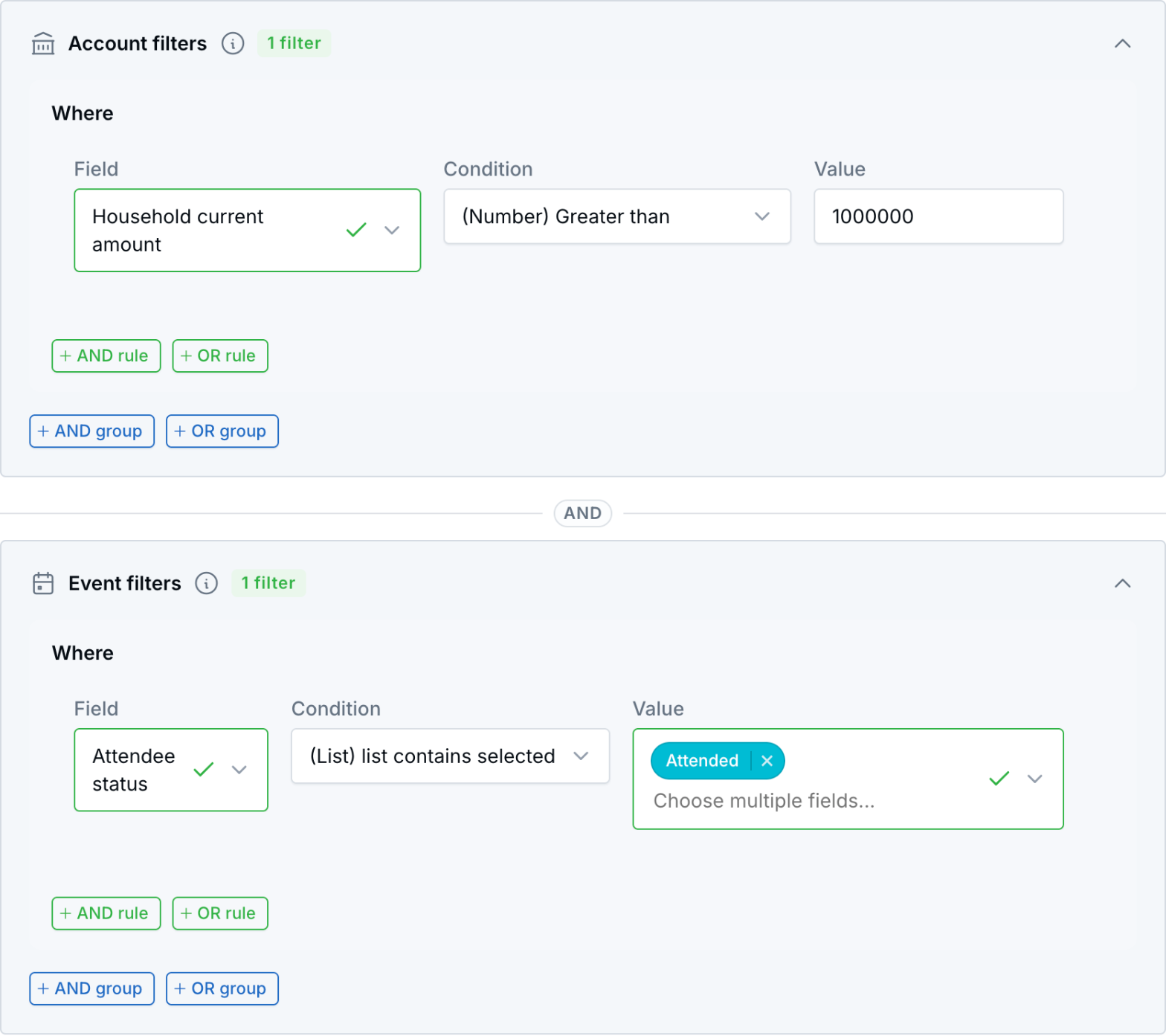Click the 1000000 value input
Viewport: 1166px width, 1036px height.
[x=938, y=216]
